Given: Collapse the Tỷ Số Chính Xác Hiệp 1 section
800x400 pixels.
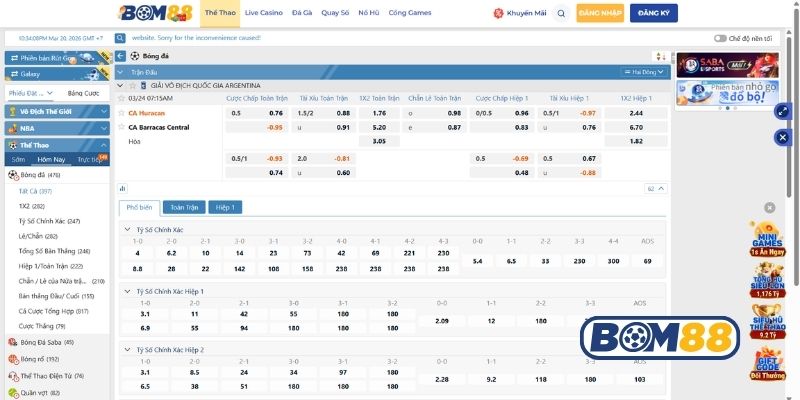Looking at the screenshot, I should coord(126,290).
